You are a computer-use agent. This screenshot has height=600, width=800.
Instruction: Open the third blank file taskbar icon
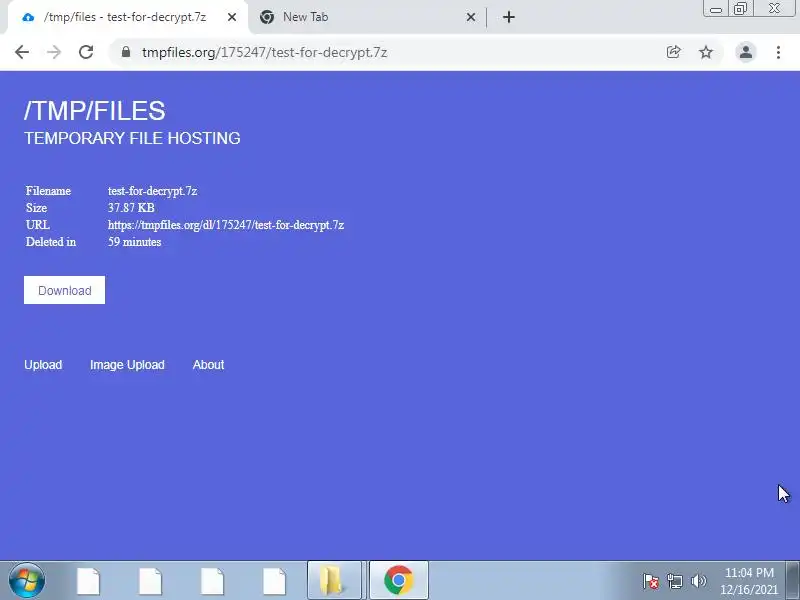tap(213, 581)
